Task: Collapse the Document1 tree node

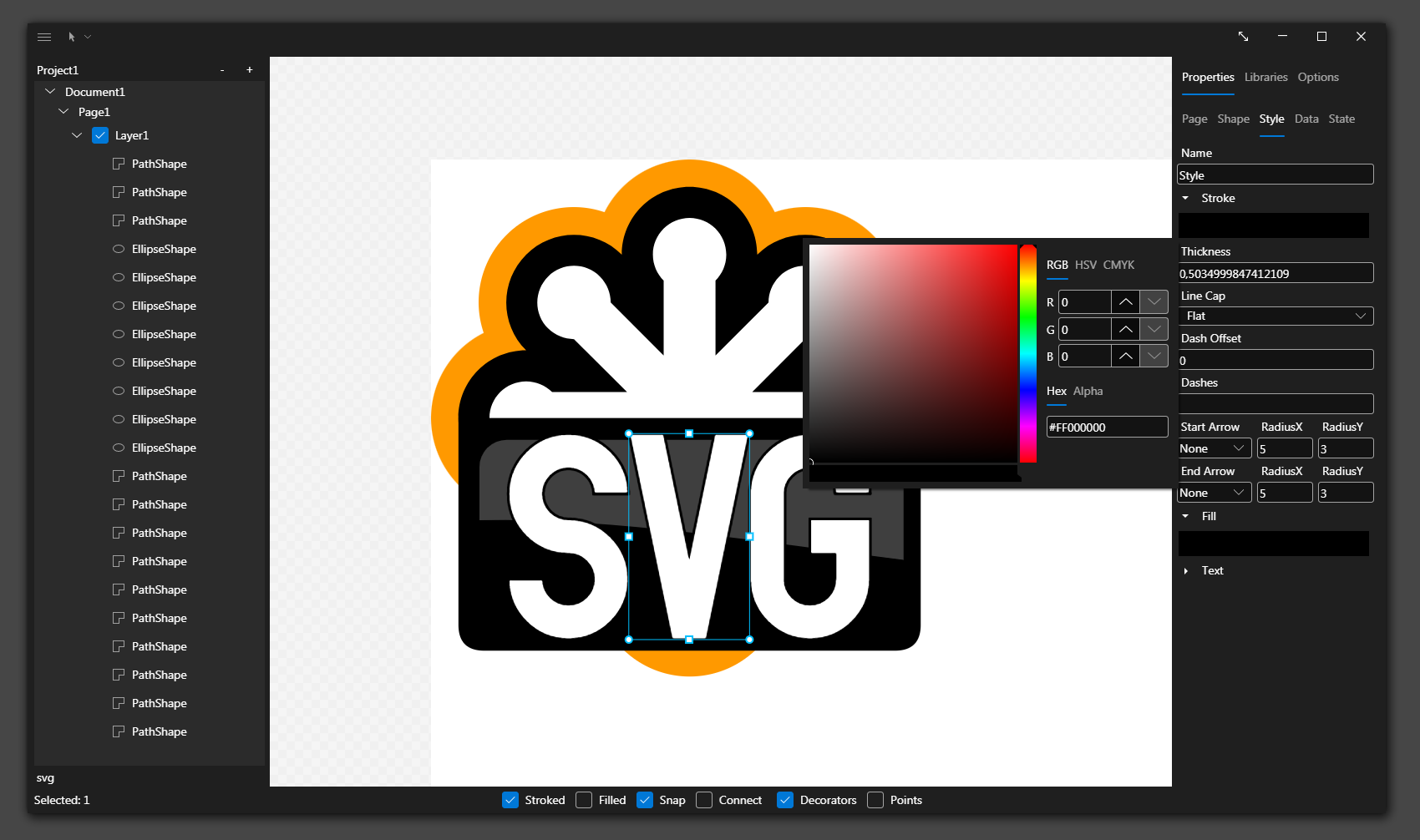Action: tap(50, 91)
